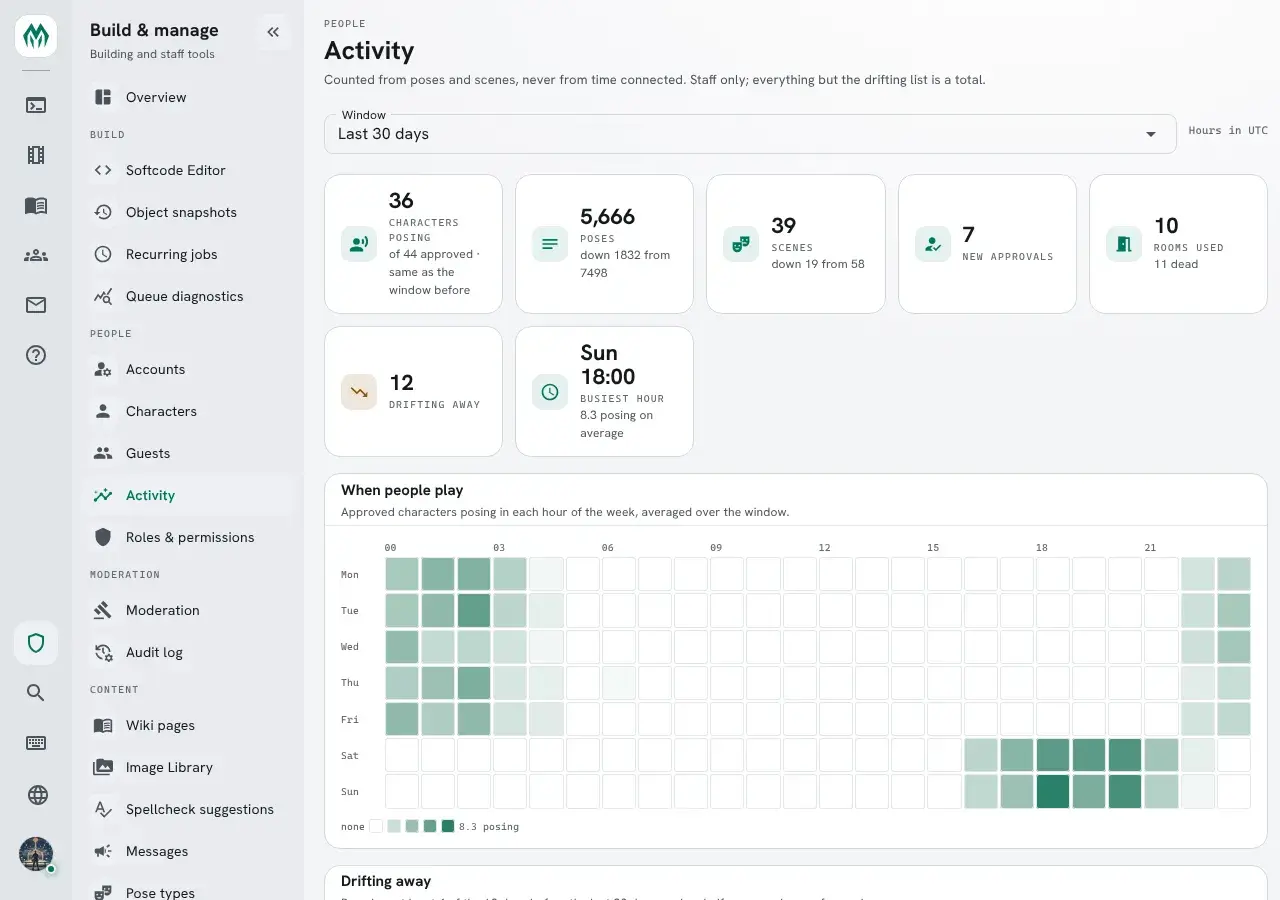Image resolution: width=1280 pixels, height=900 pixels.
Task: Click the Object snapshots history icon
Action: pyautogui.click(x=103, y=212)
